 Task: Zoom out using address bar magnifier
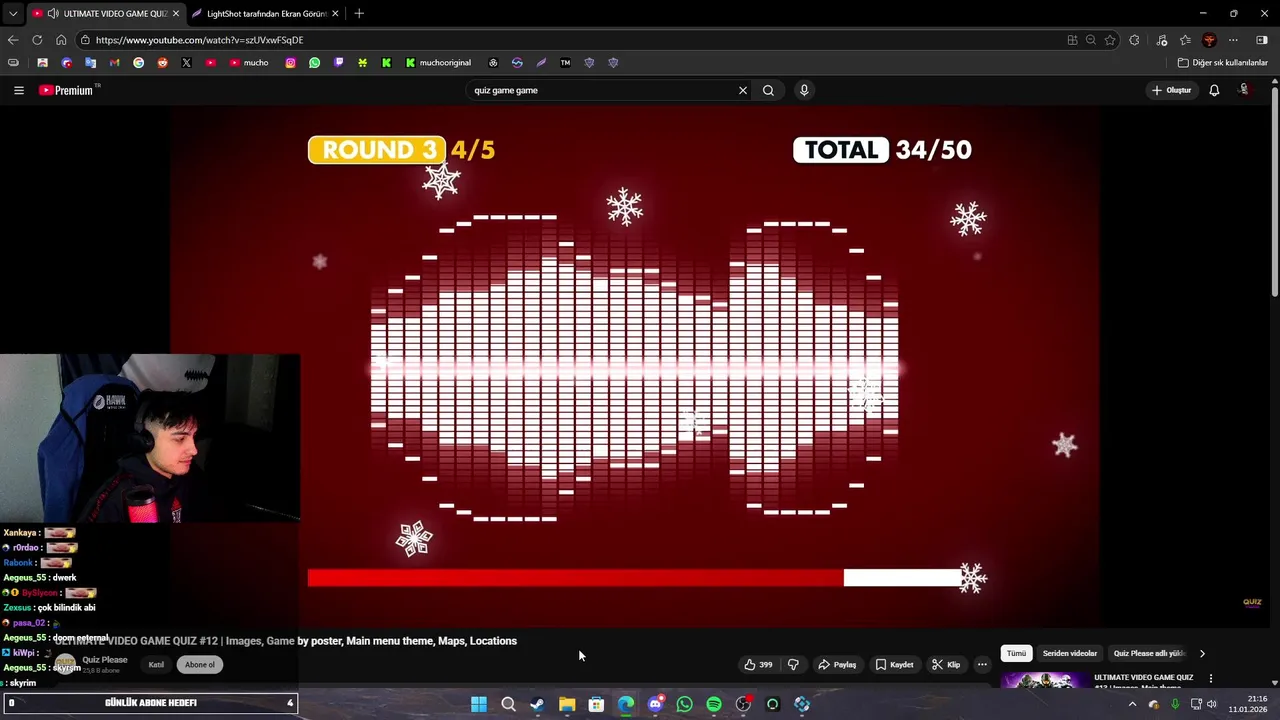[1090, 40]
